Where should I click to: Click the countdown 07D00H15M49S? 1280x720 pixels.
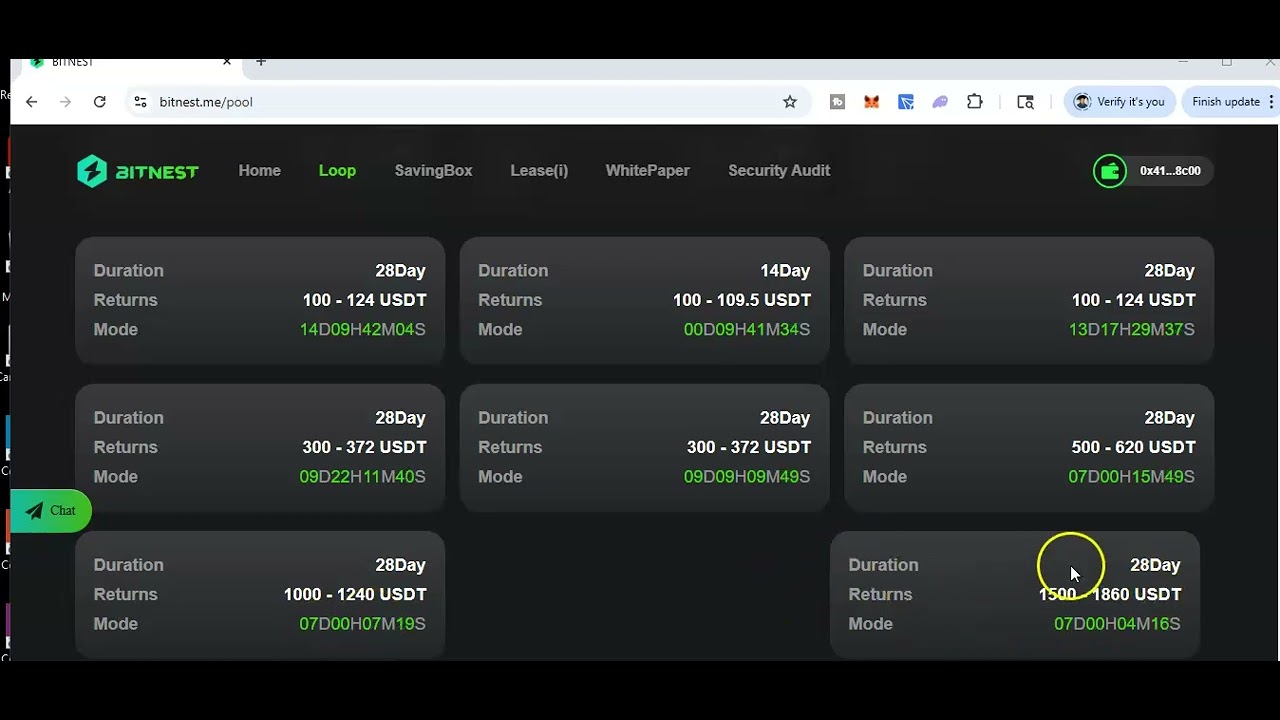(1132, 477)
